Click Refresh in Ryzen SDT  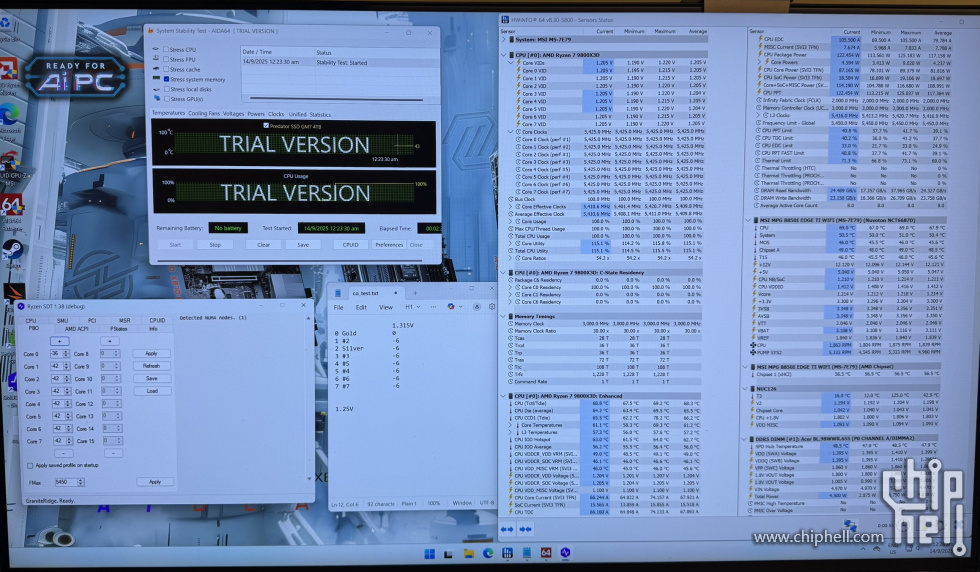pos(151,366)
